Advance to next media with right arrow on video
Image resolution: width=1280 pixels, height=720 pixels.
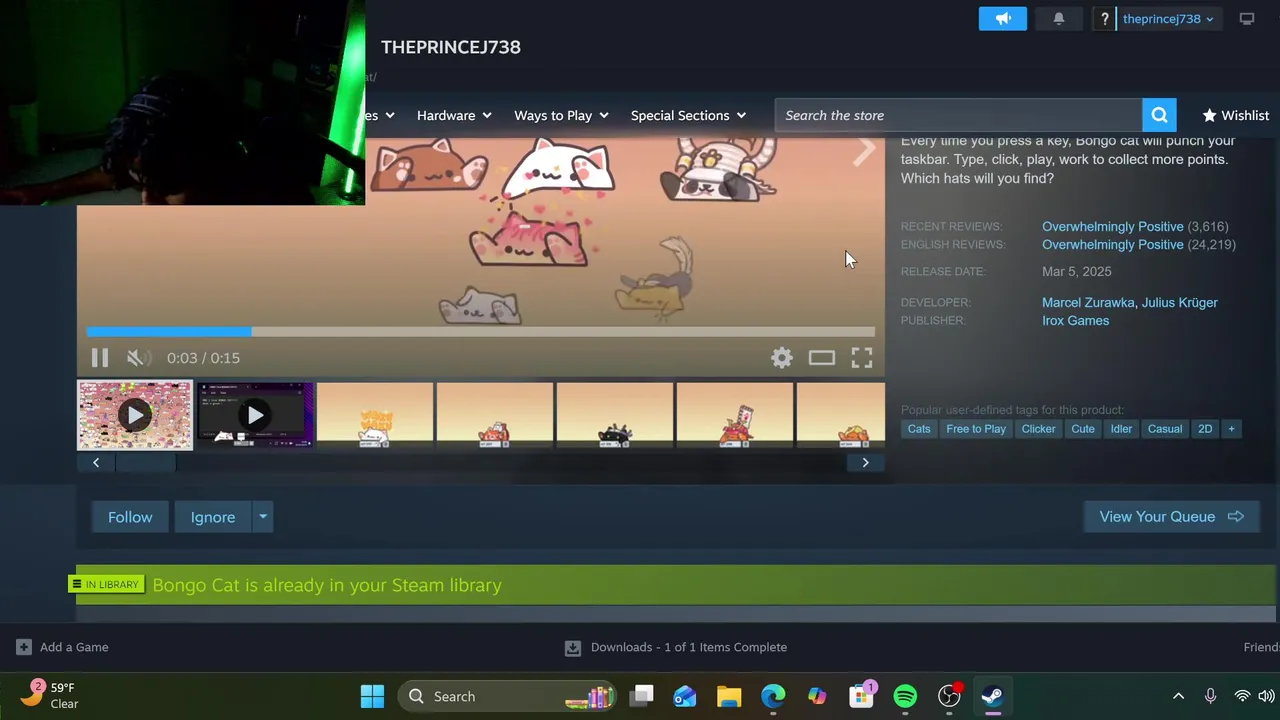(864, 151)
